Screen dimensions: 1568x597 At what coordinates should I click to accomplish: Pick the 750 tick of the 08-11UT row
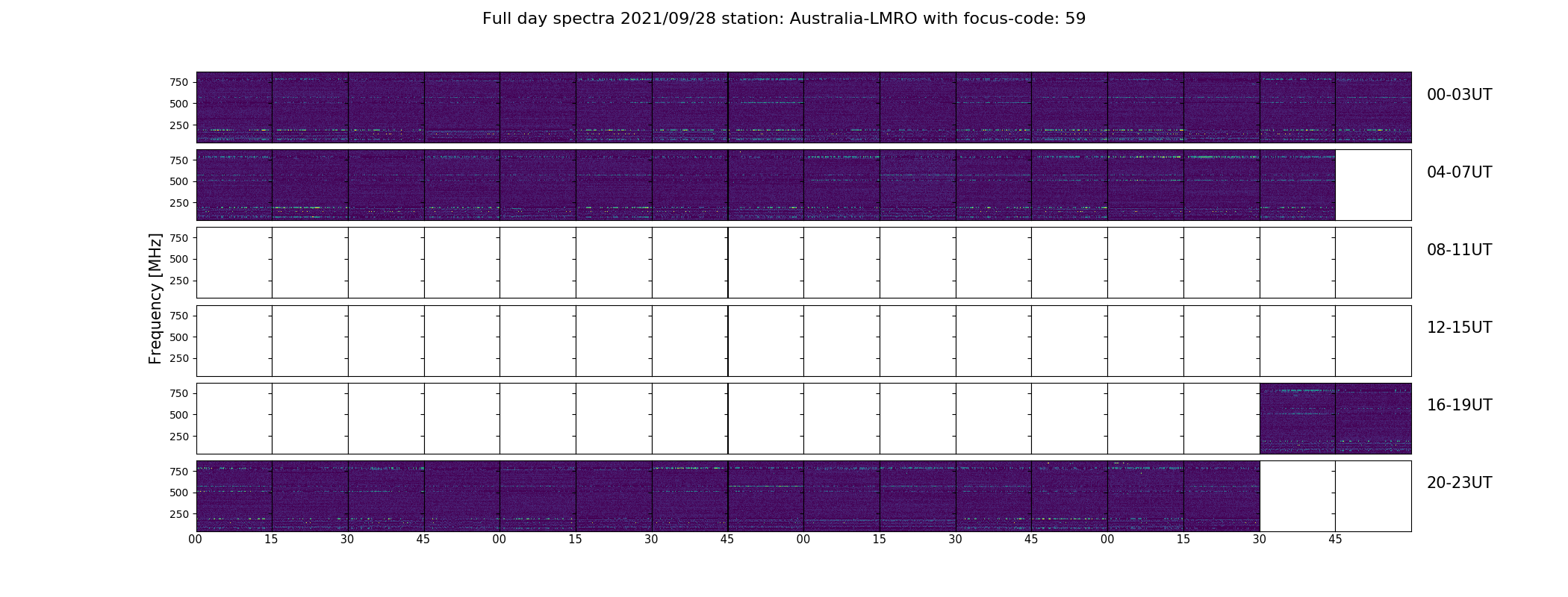(x=178, y=238)
